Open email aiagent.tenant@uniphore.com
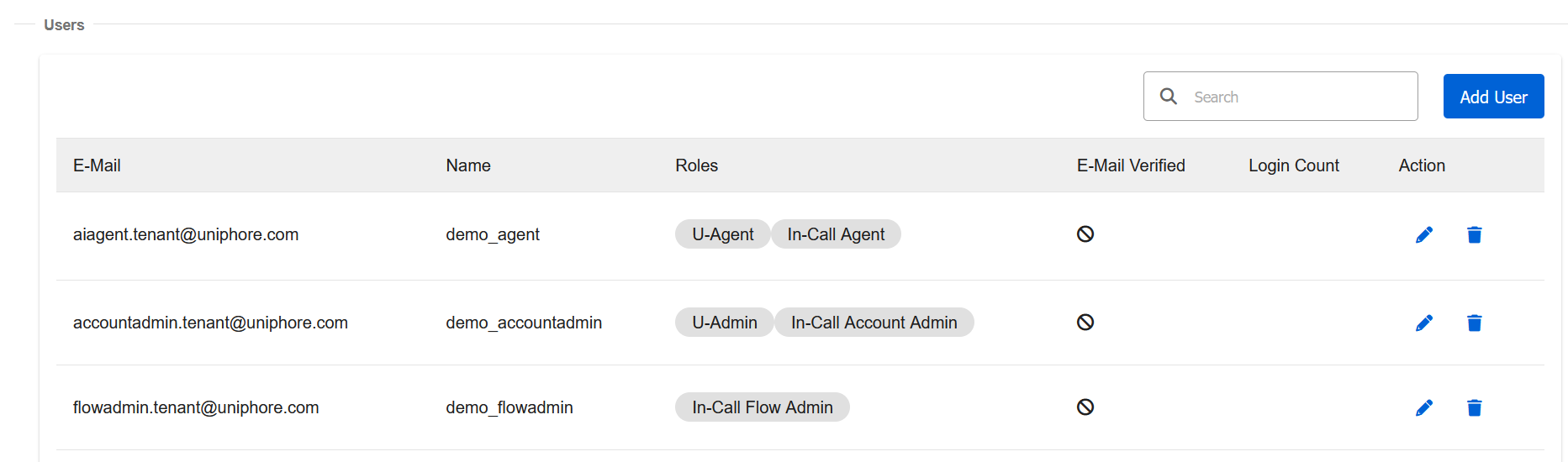Viewport: 1568px width, 462px height. pyautogui.click(x=186, y=234)
